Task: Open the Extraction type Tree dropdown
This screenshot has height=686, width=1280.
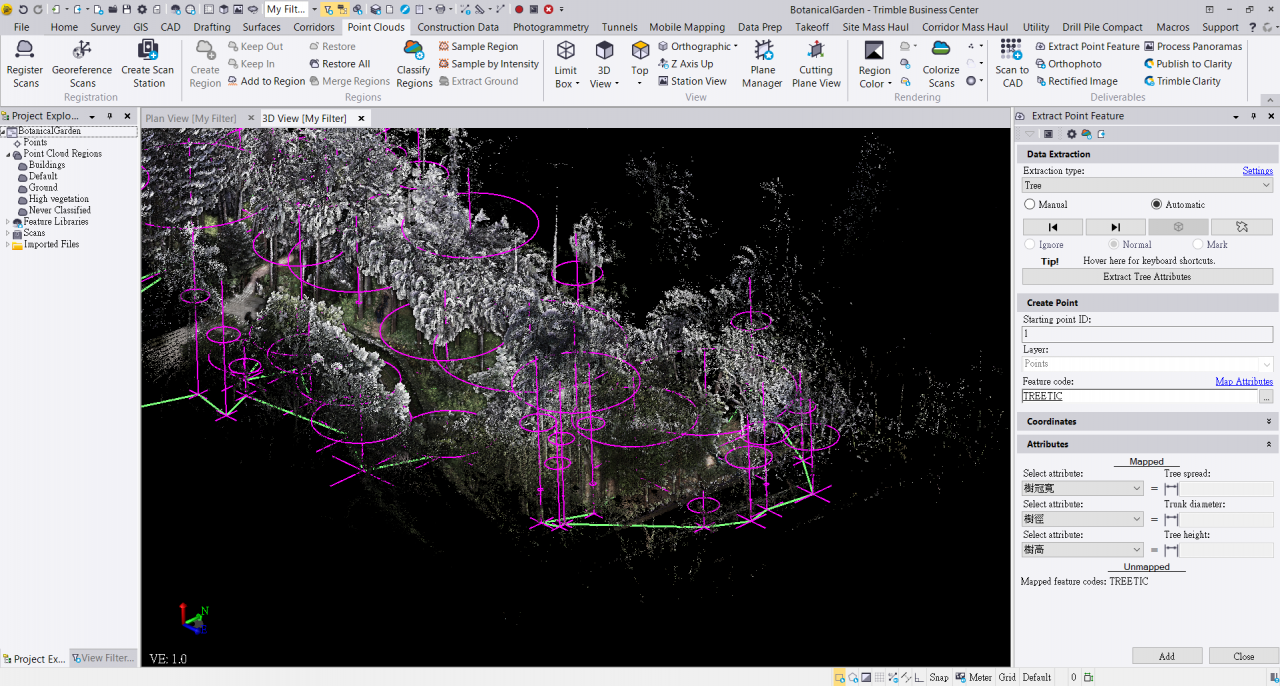Action: (x=1147, y=185)
